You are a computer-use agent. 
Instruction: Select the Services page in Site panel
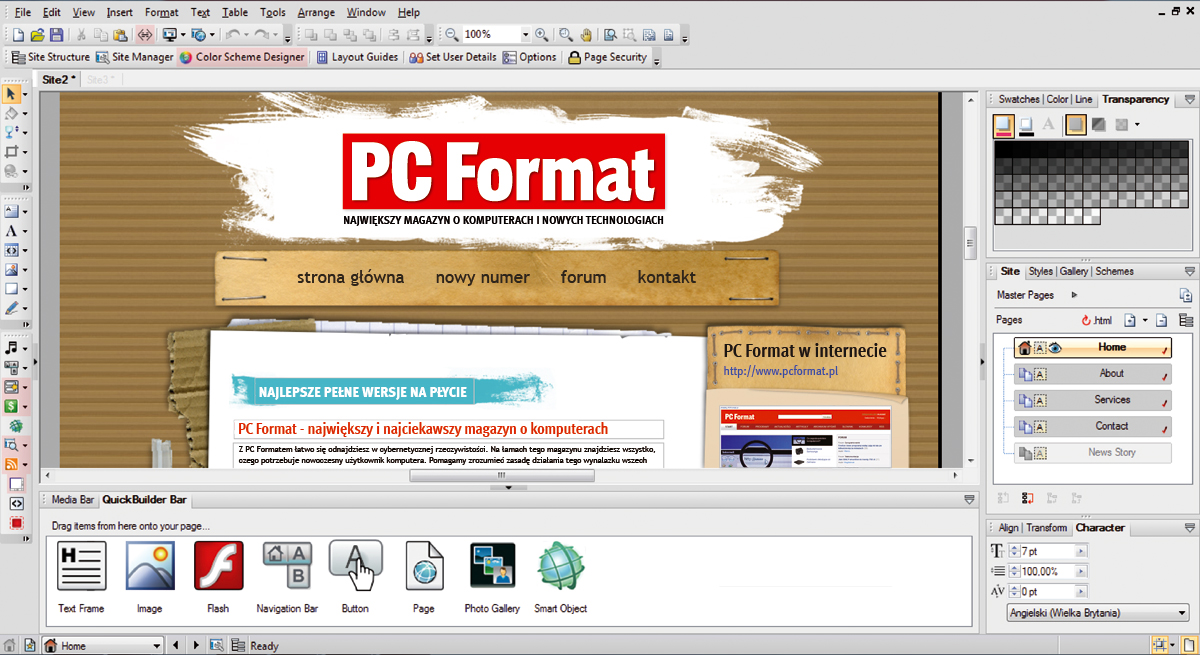[1111, 400]
